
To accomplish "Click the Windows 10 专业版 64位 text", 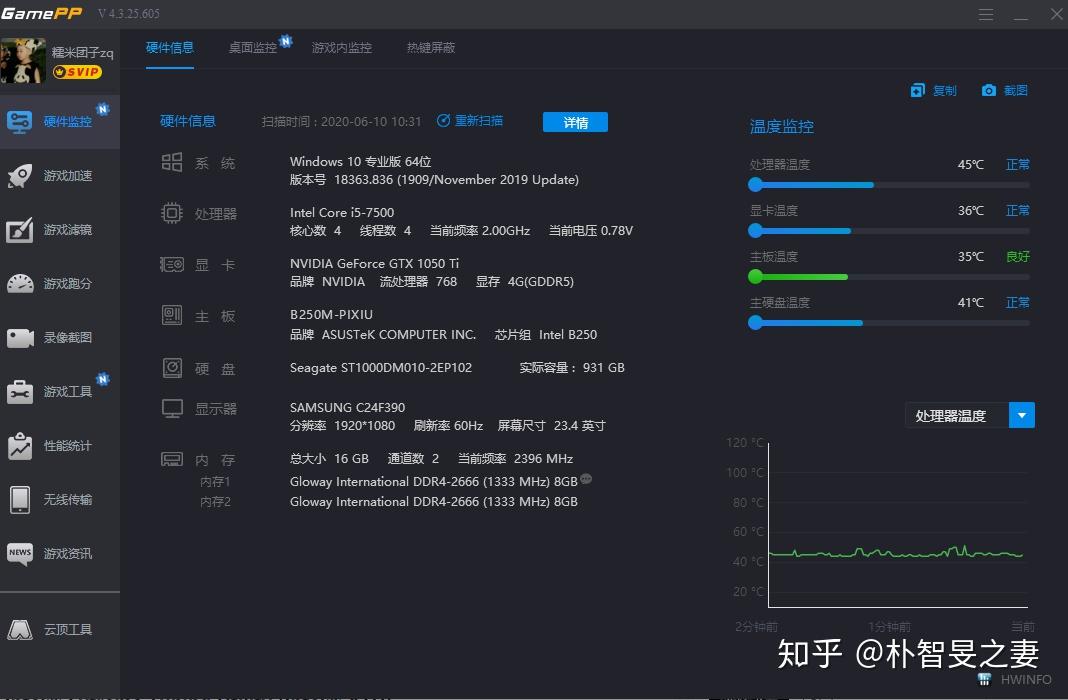I will [360, 161].
